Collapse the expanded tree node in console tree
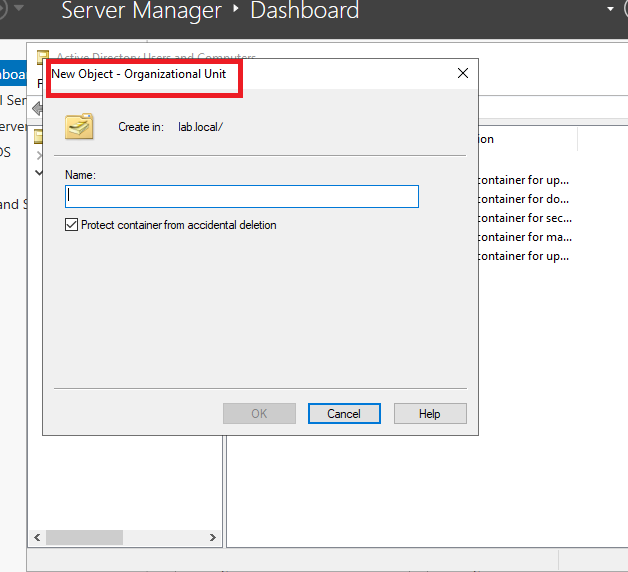The image size is (628, 572). [39, 172]
